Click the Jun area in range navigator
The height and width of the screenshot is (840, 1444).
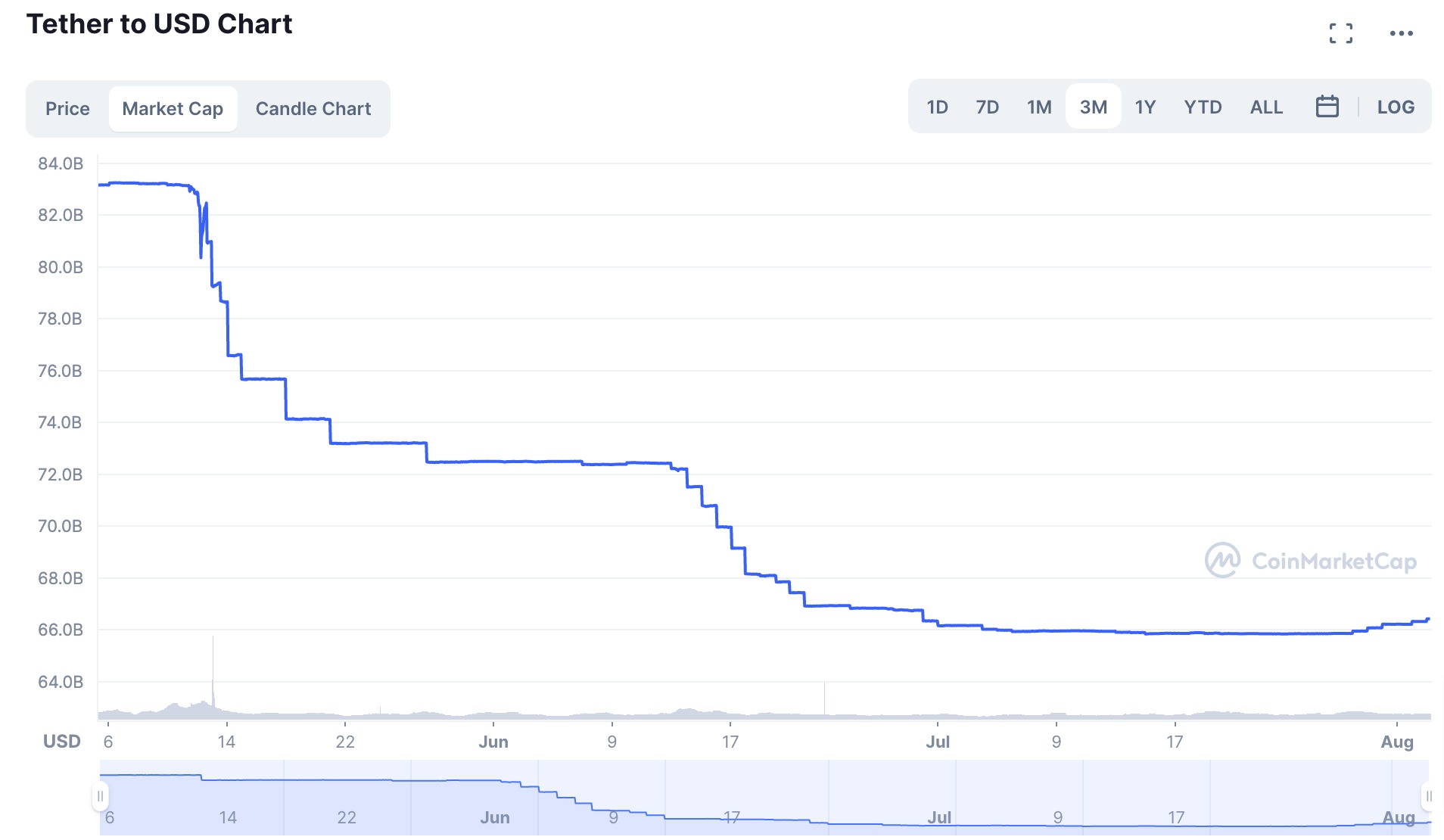pos(495,817)
